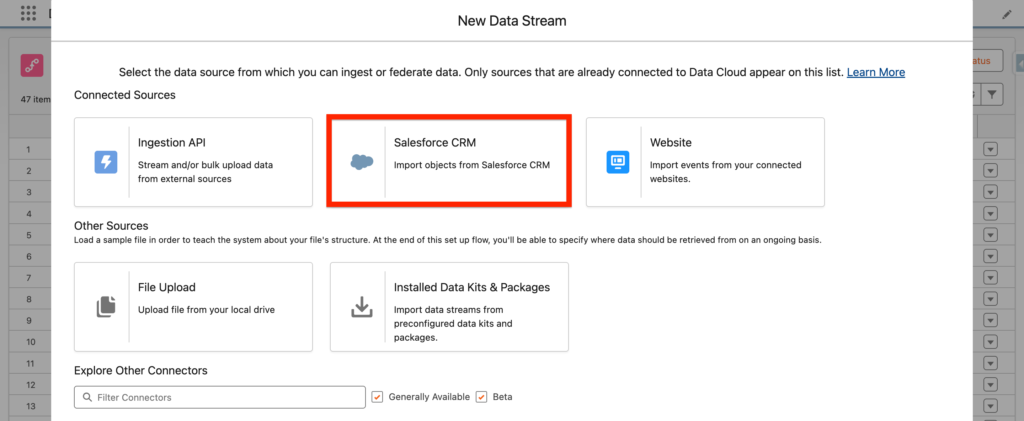Click the Installed Data Kits download icon
The height and width of the screenshot is (421, 1024).
pos(361,307)
